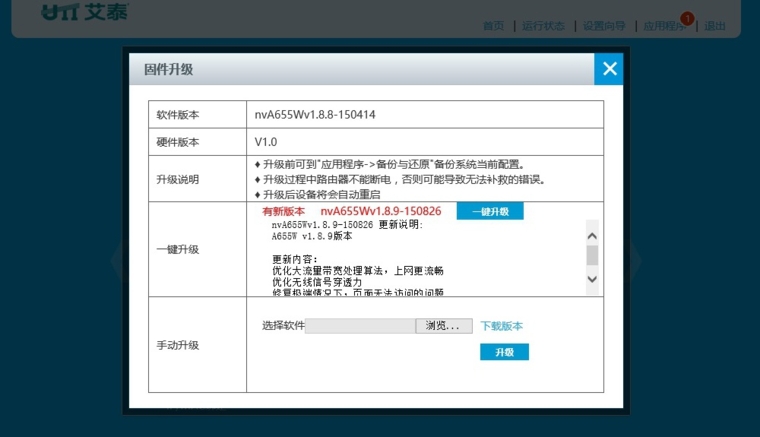Click the new version nvA655Wv1.8.9-150826 text
760x437 pixels.
381,212
